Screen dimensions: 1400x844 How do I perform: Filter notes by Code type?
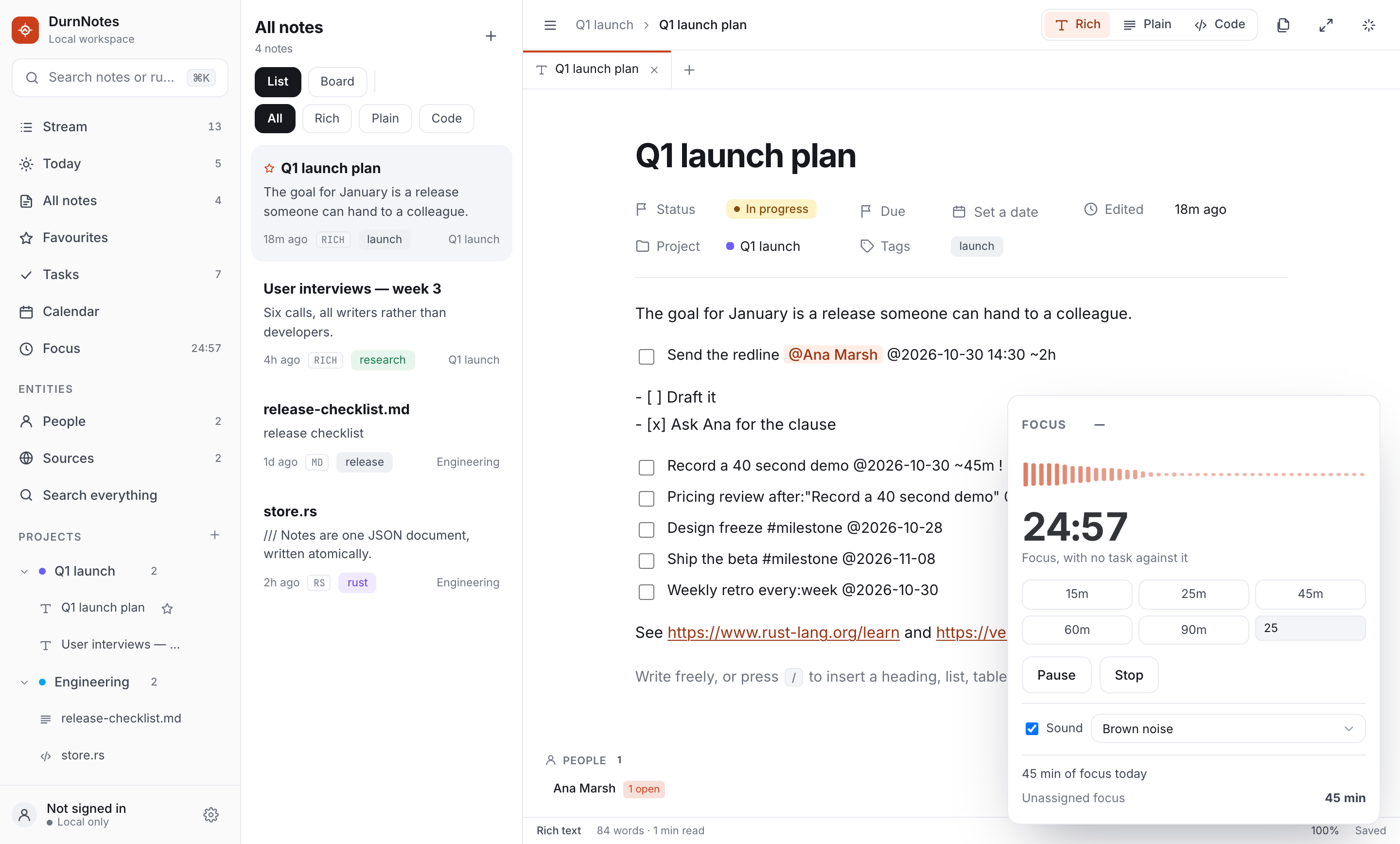click(446, 118)
